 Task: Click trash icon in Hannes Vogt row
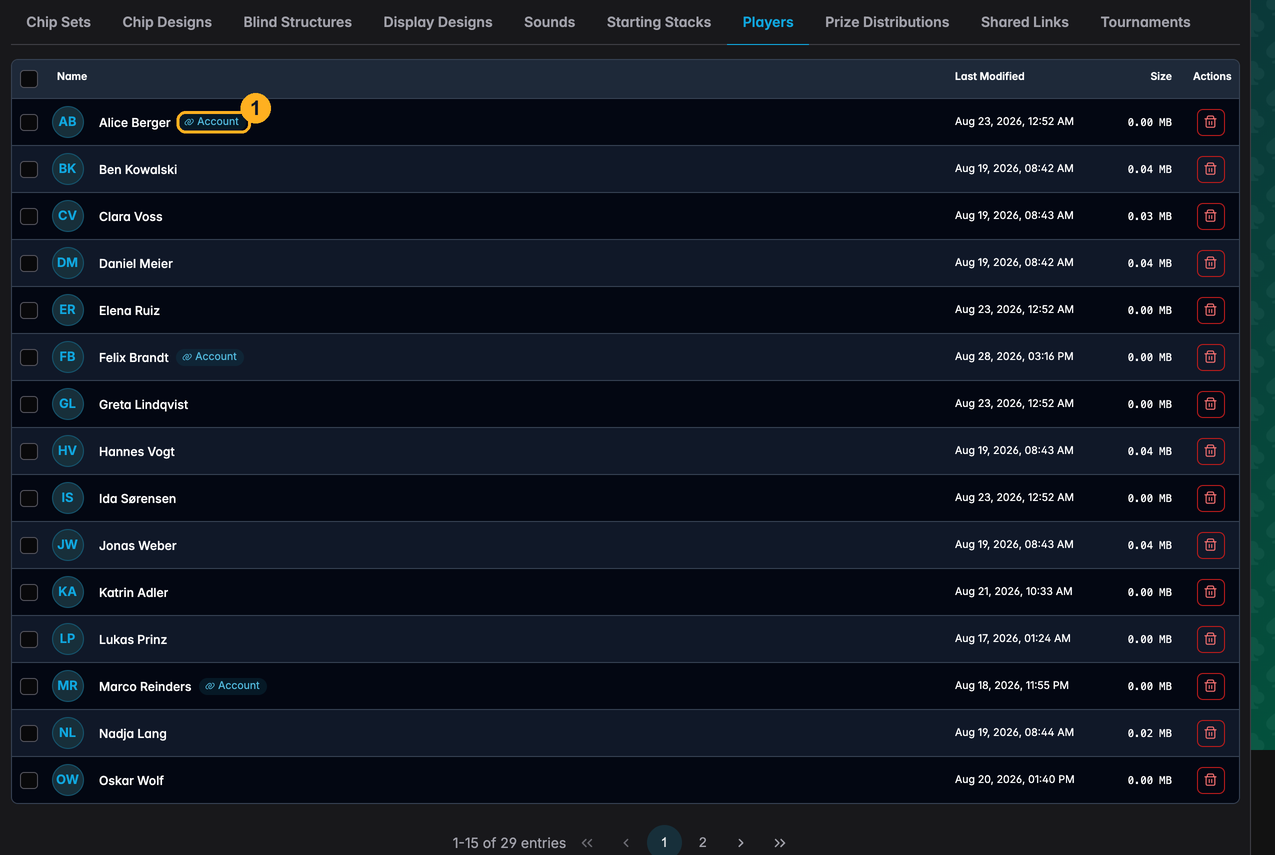tap(1210, 451)
